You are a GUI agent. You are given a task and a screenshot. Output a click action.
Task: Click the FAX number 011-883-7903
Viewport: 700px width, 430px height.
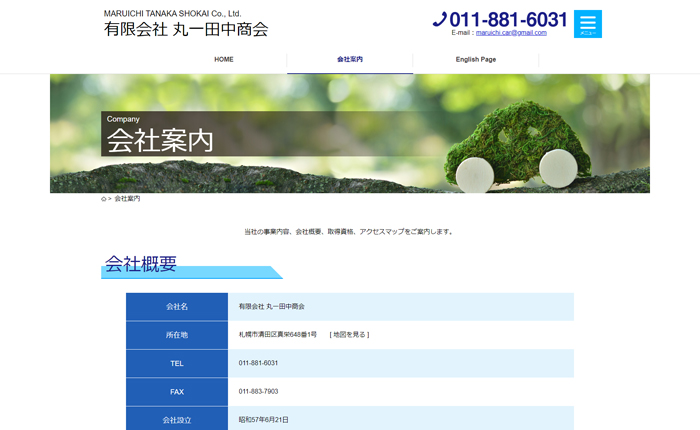point(258,392)
